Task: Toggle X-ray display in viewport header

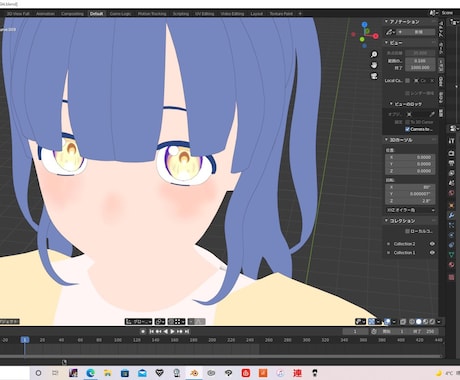Action: 403,322
